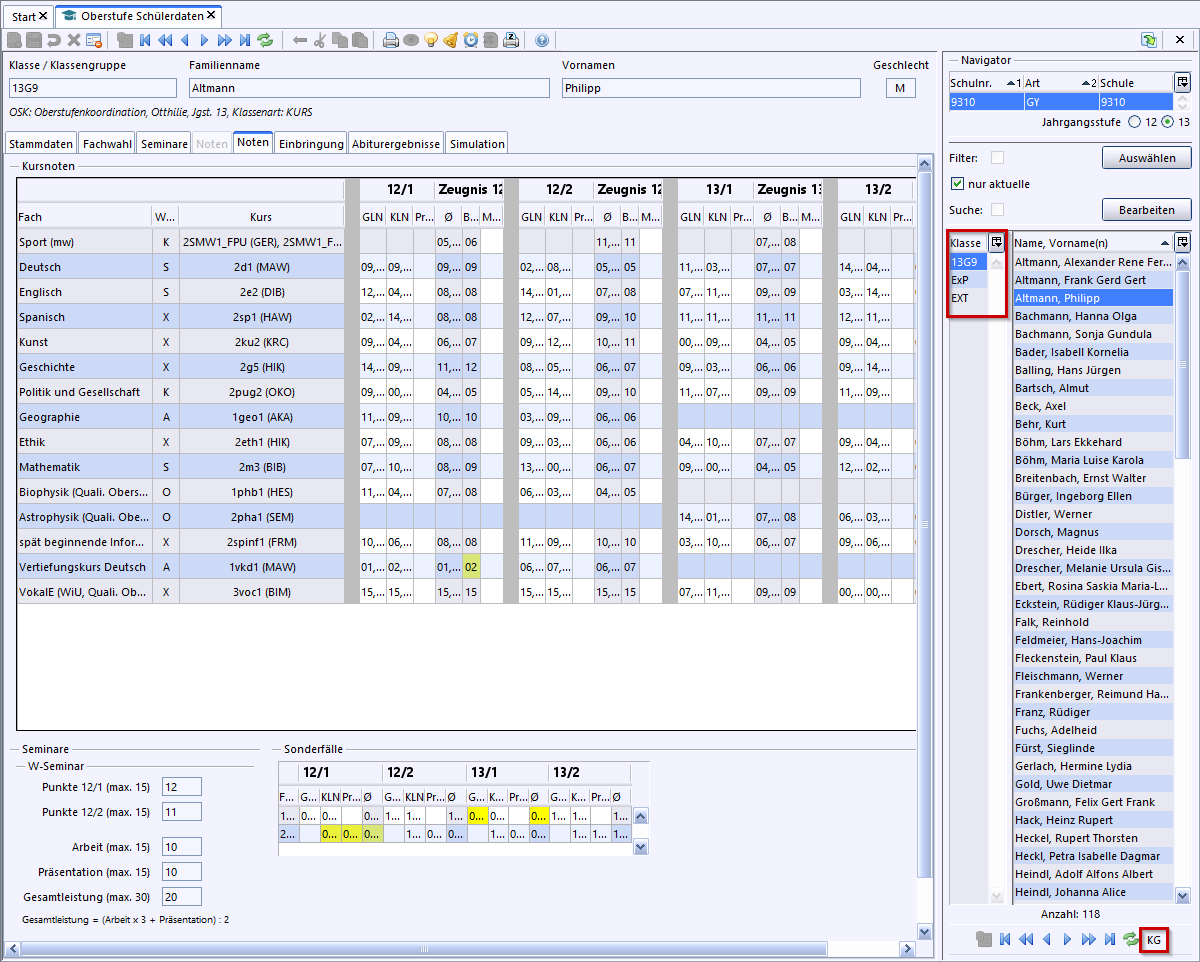Click the Familienname field containing Altmann

pyautogui.click(x=369, y=88)
